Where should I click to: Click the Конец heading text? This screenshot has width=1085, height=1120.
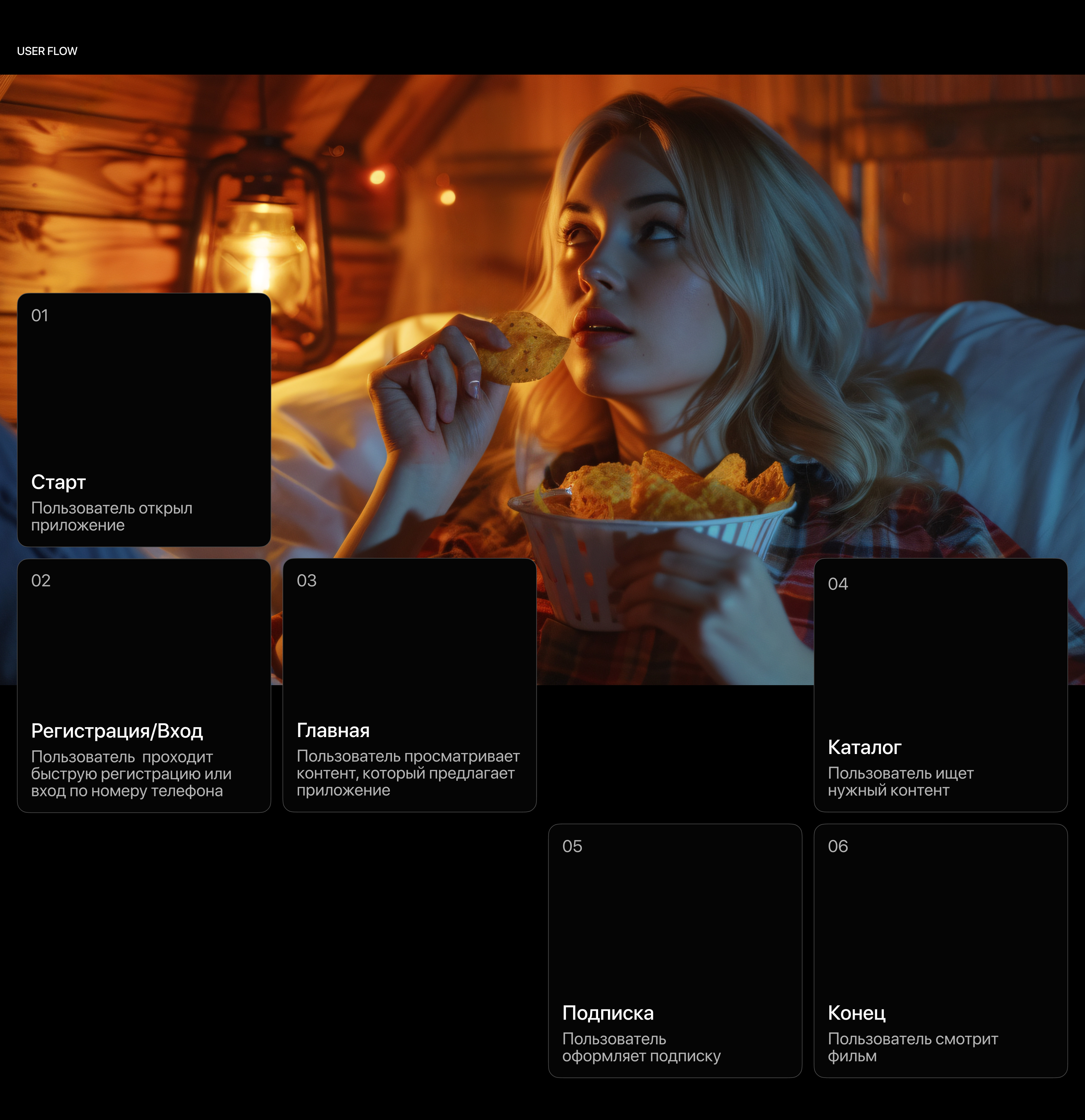tap(856, 1012)
